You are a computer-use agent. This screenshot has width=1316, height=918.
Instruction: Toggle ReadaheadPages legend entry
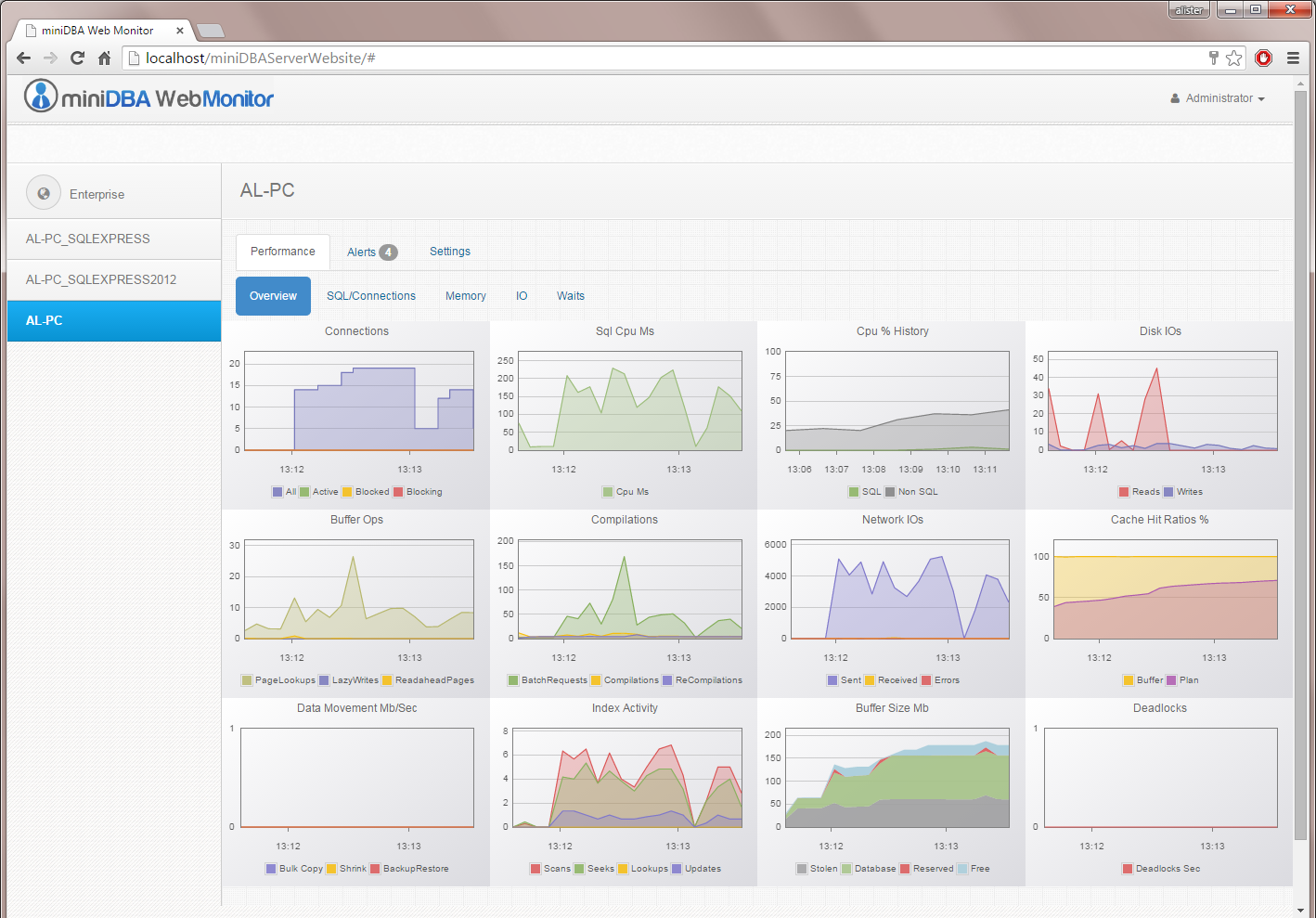(428, 680)
